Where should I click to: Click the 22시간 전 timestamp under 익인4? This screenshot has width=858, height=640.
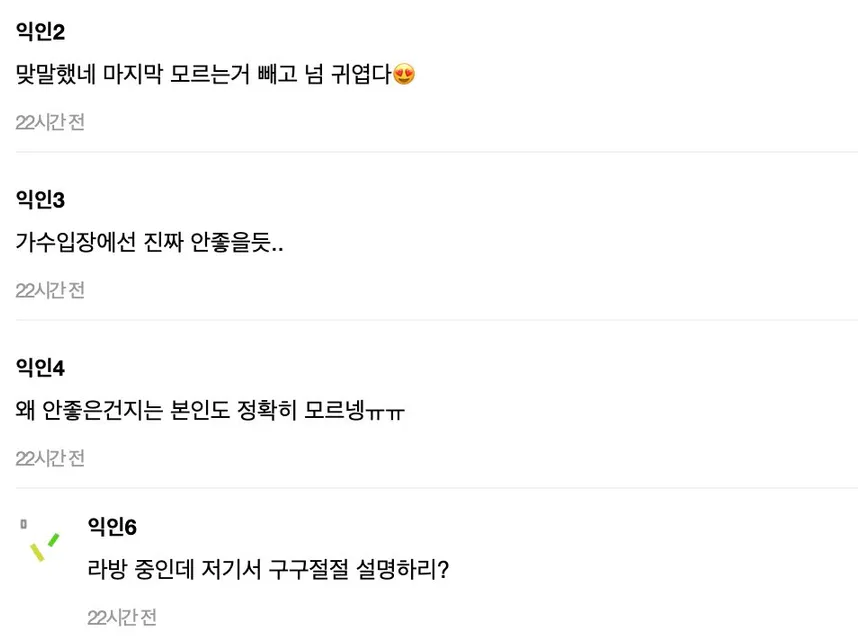[50, 458]
